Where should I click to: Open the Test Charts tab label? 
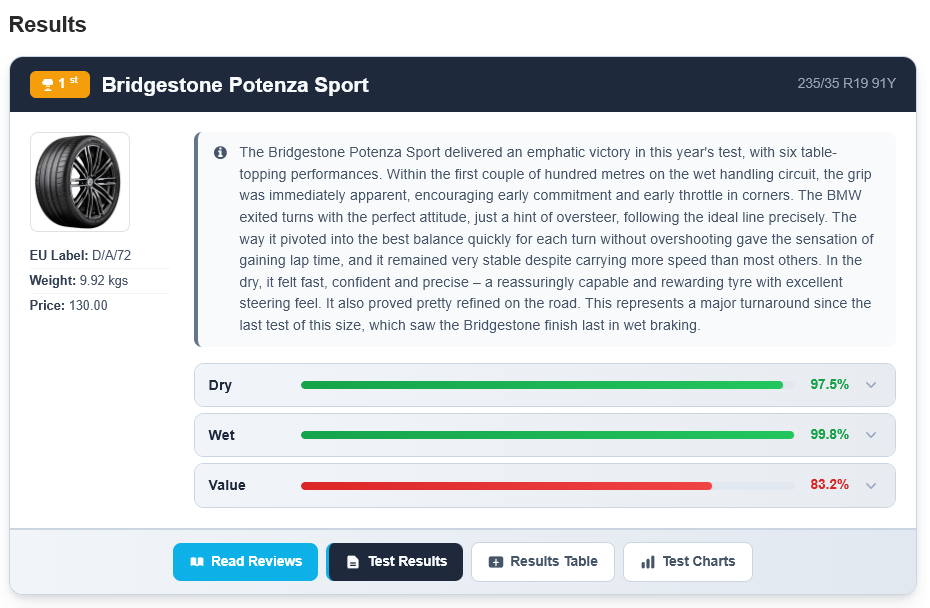[698, 561]
